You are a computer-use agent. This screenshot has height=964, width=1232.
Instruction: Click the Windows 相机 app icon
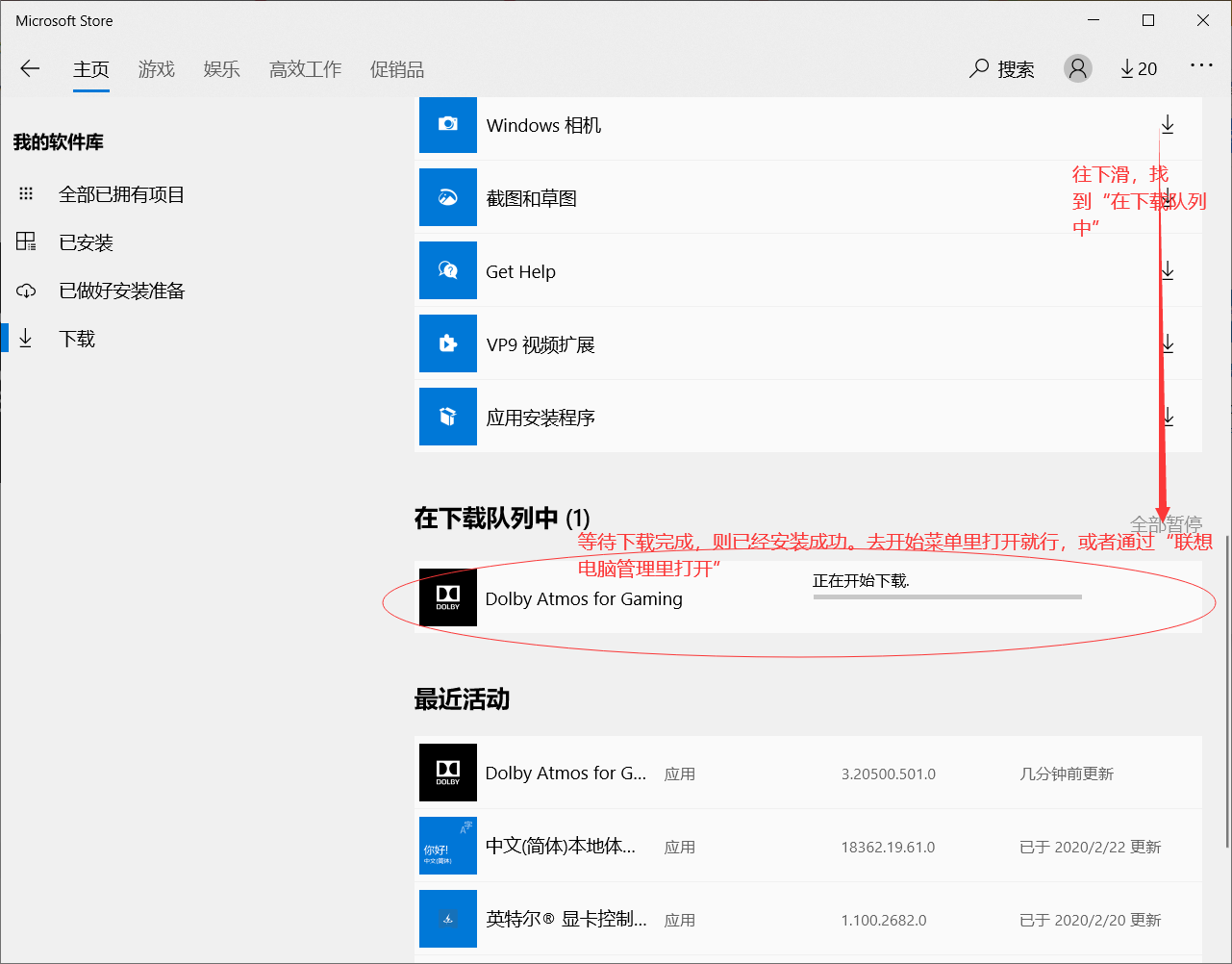coord(448,124)
